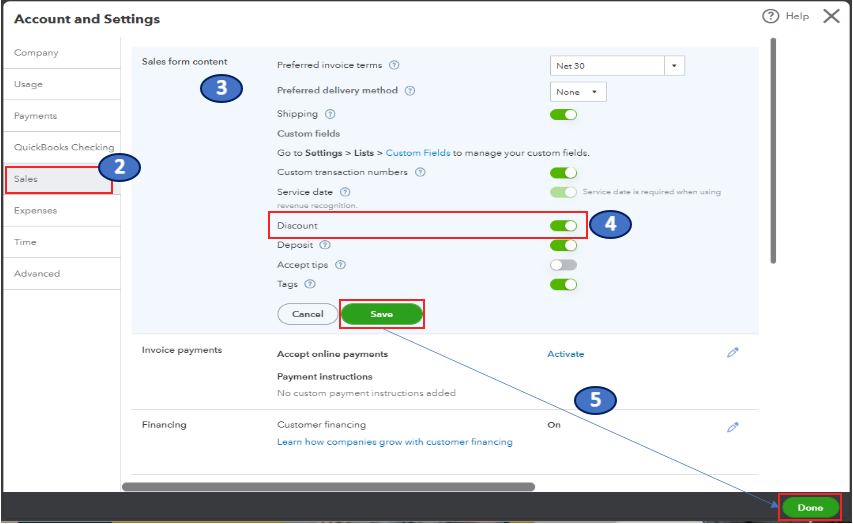Click help icon next to Deposit
The image size is (853, 524).
325,245
